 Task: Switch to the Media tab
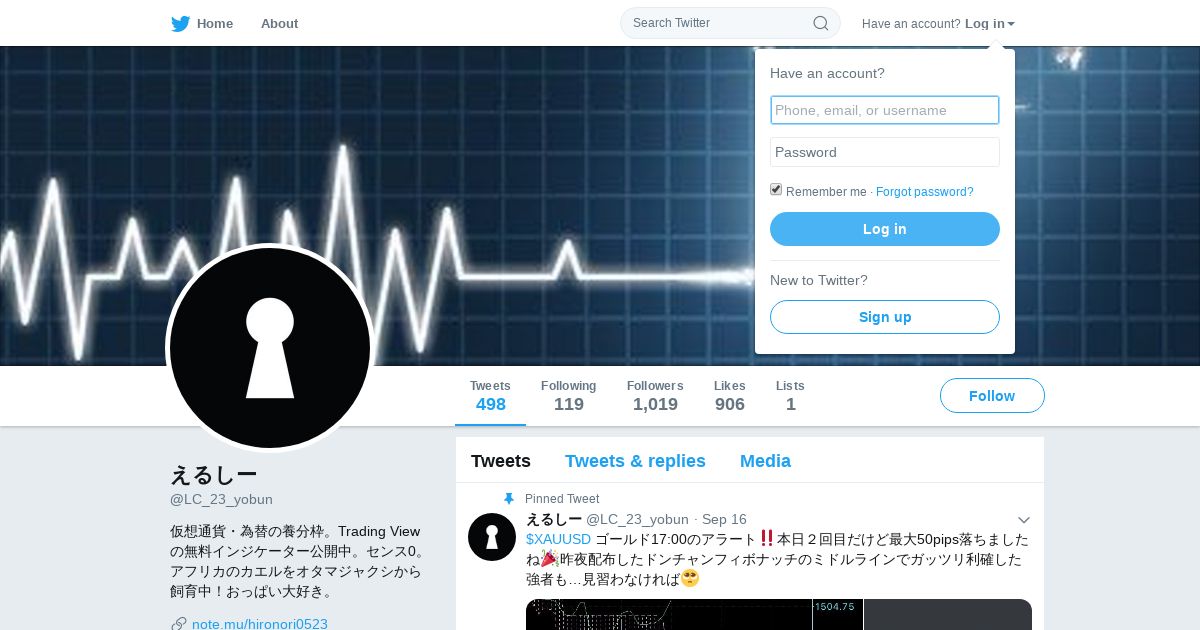(x=765, y=461)
